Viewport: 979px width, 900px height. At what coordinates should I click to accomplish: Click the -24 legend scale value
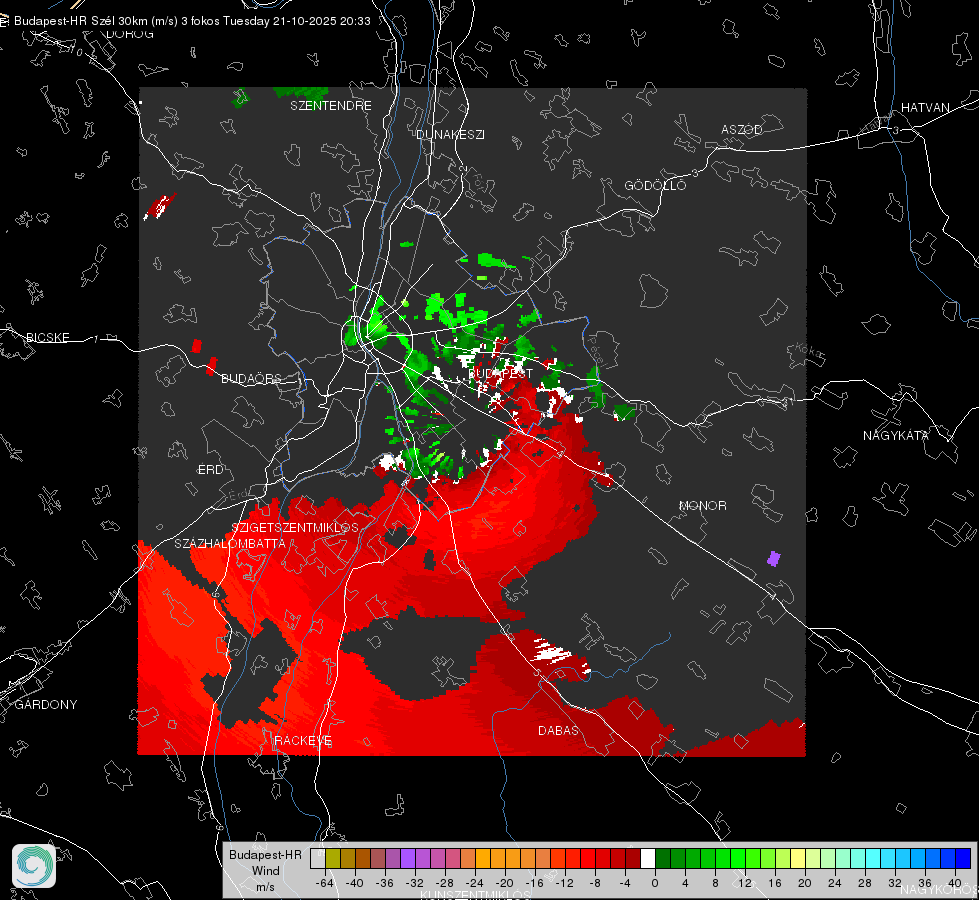coord(475,883)
